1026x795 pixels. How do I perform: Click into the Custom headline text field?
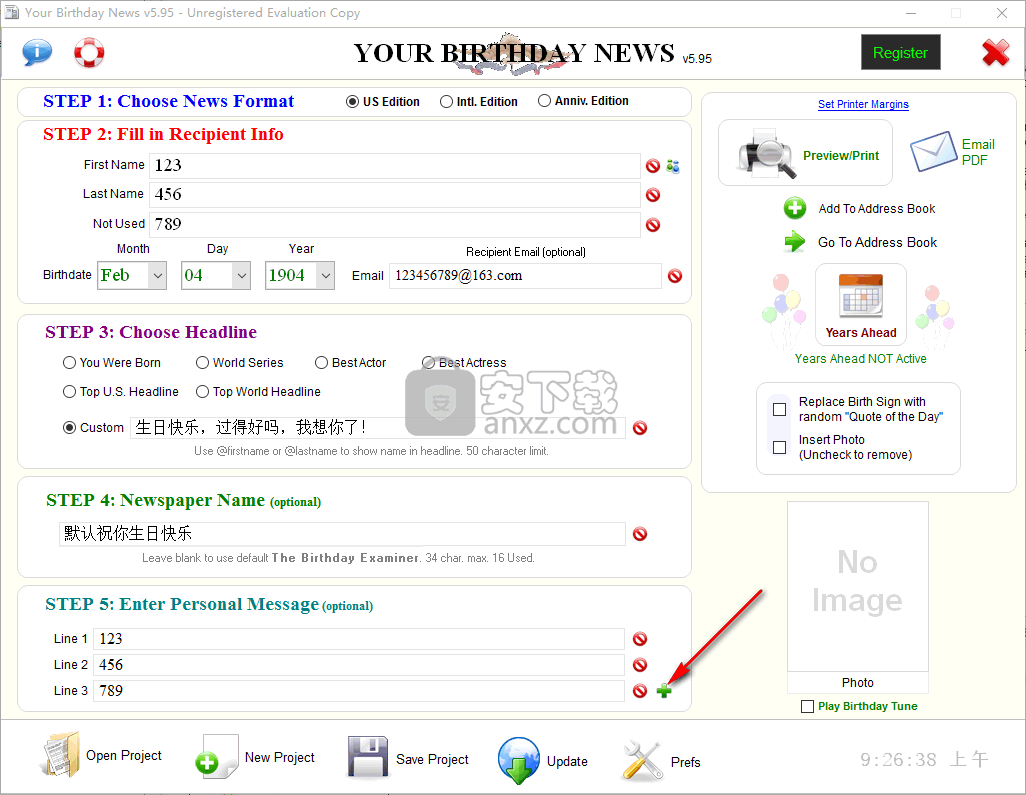[378, 427]
